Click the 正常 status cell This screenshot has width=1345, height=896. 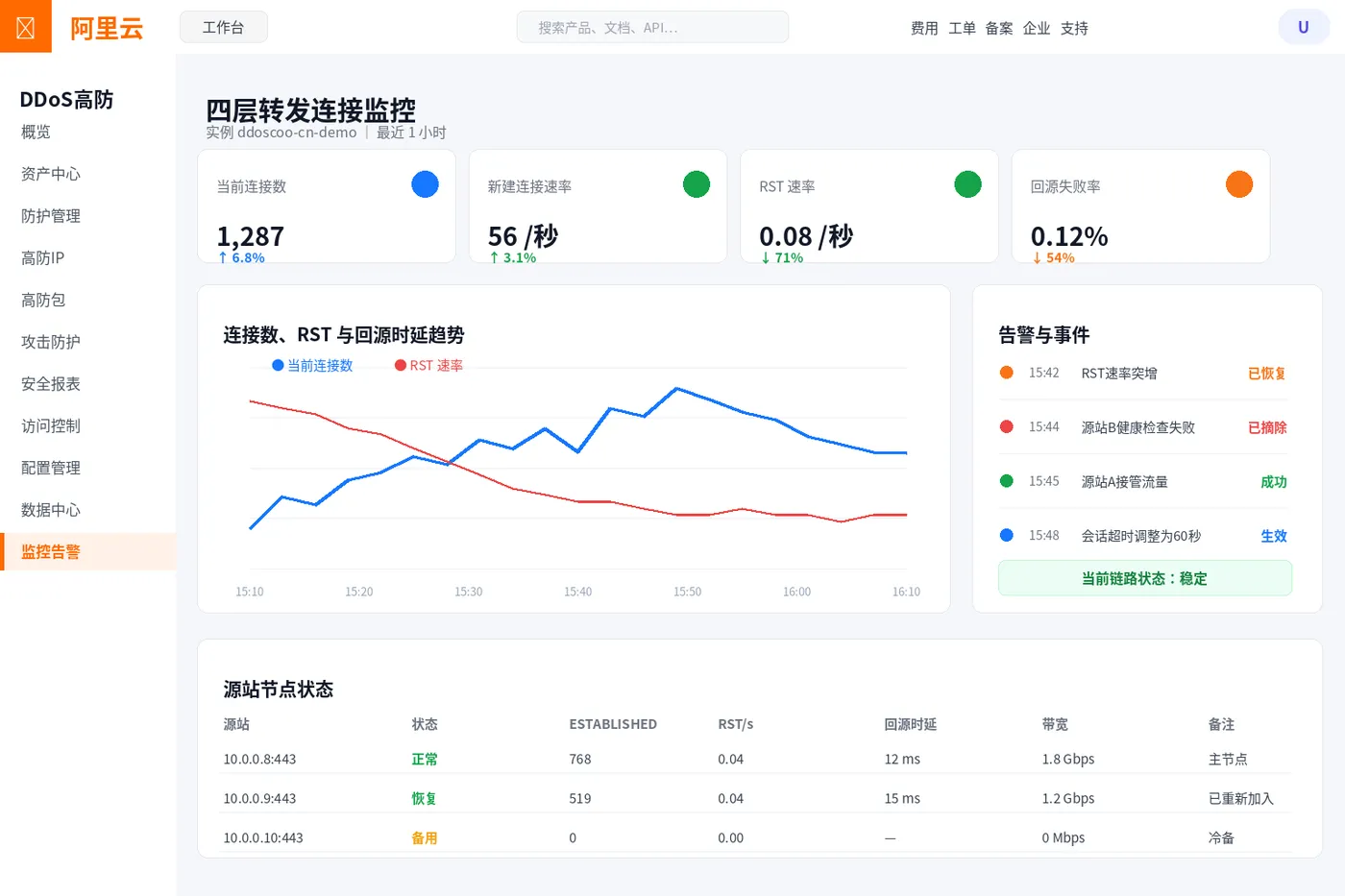(425, 759)
